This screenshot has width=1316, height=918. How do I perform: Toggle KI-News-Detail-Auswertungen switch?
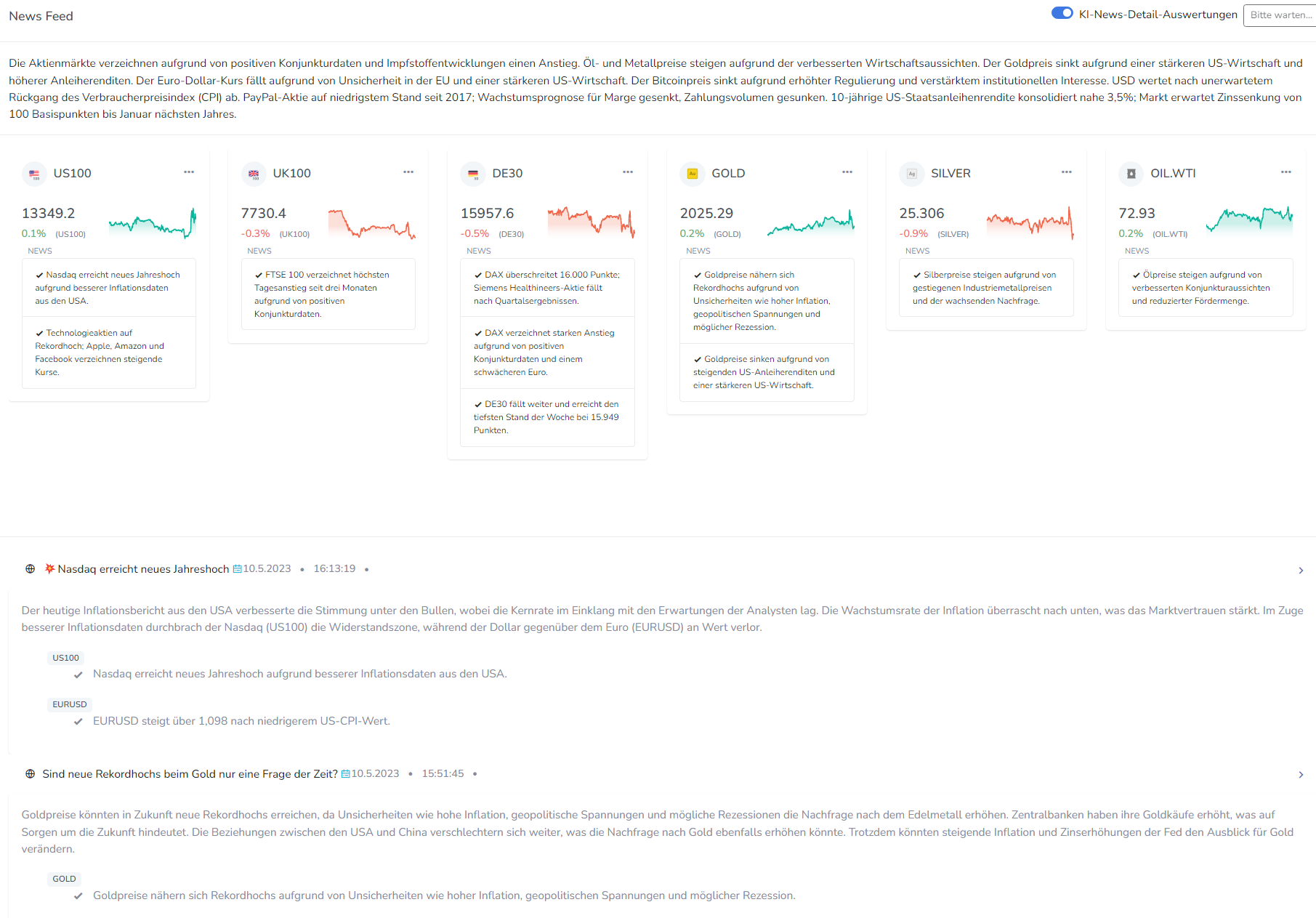coord(1062,13)
